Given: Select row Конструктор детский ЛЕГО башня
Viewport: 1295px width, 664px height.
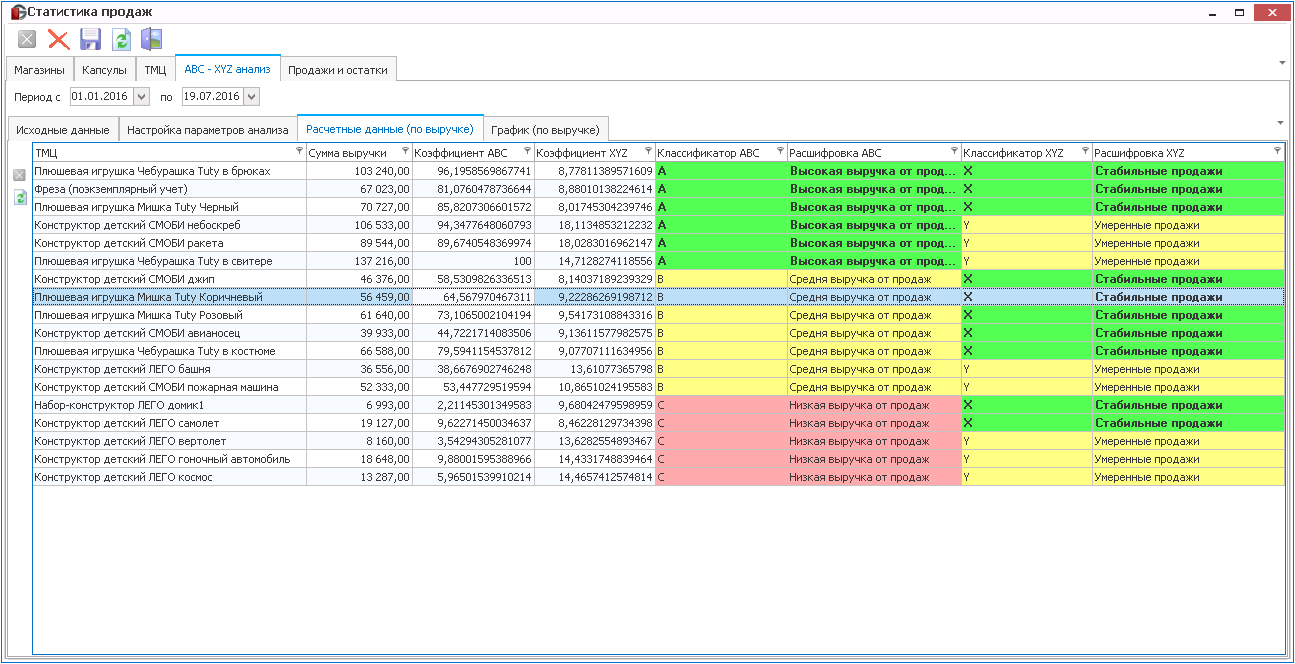Looking at the screenshot, I should click(658, 369).
